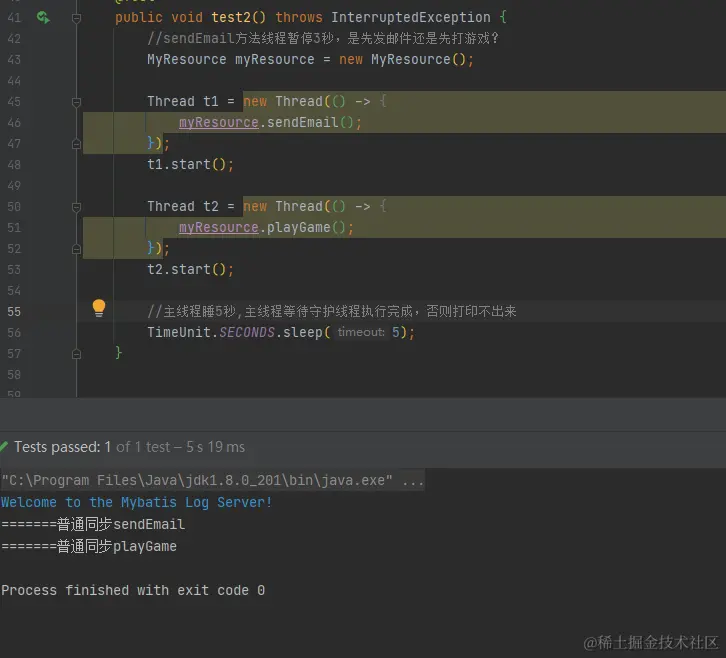The height and width of the screenshot is (658, 726).
Task: Click the '=======普通同步playGame' console output line
Action: click(89, 546)
